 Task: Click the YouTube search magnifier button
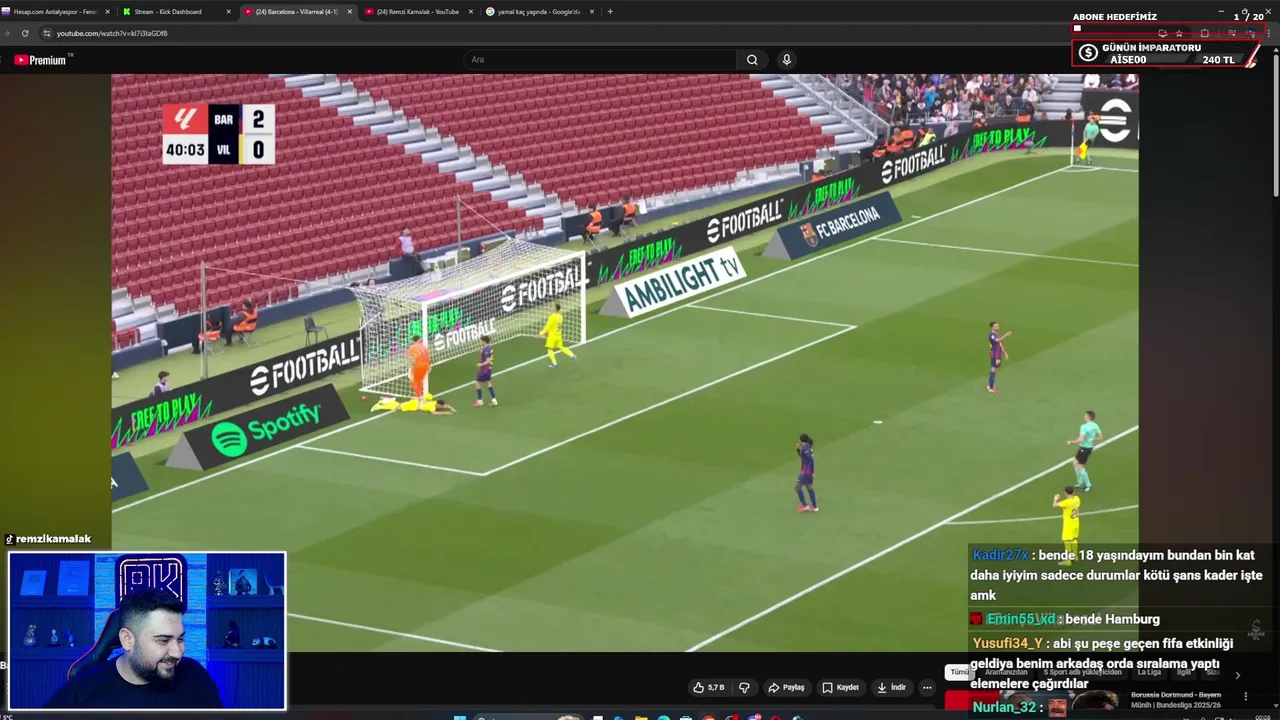[x=752, y=60]
